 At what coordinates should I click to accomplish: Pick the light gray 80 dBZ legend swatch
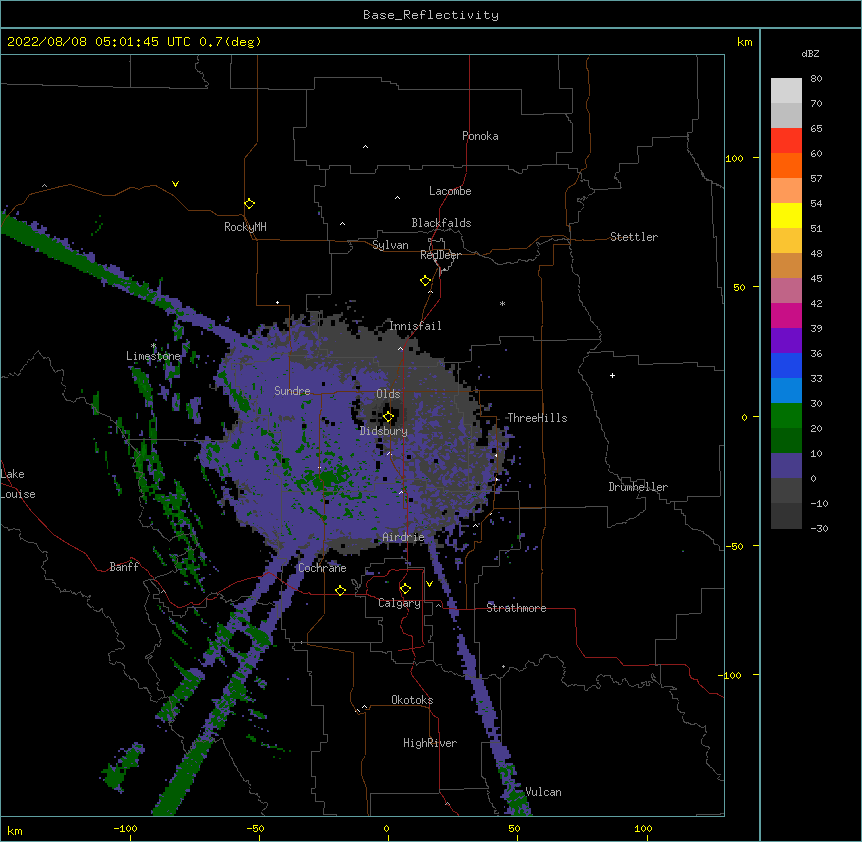(786, 91)
